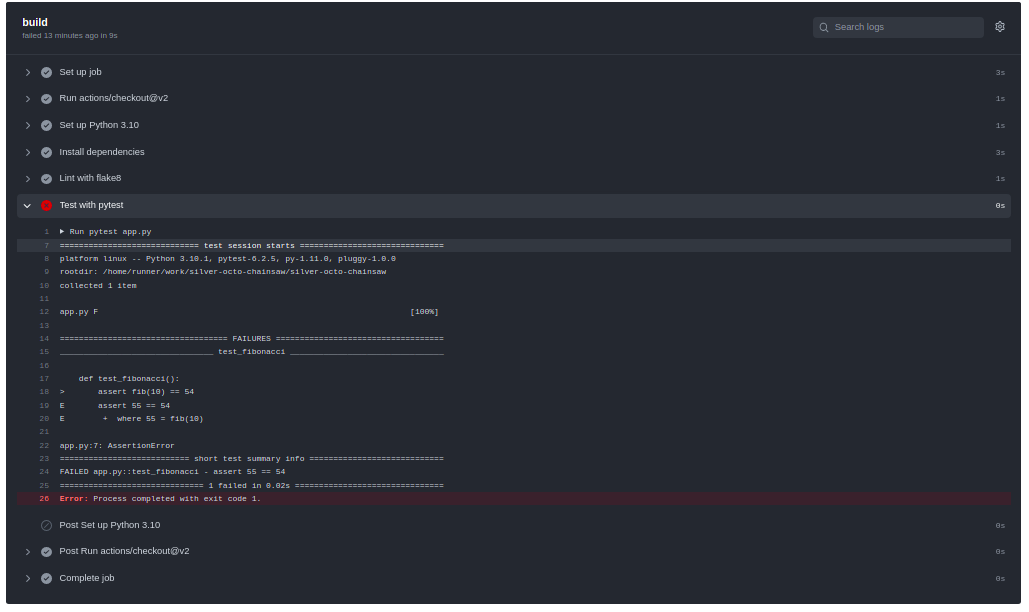Click the skipped icon for Post Set up Python
The width and height of the screenshot is (1029, 612).
coord(46,525)
